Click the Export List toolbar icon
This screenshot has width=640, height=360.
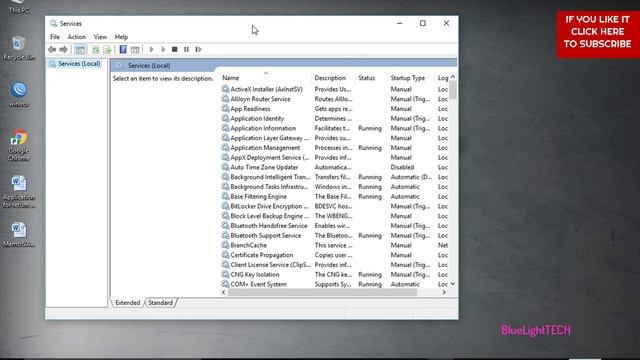107,49
